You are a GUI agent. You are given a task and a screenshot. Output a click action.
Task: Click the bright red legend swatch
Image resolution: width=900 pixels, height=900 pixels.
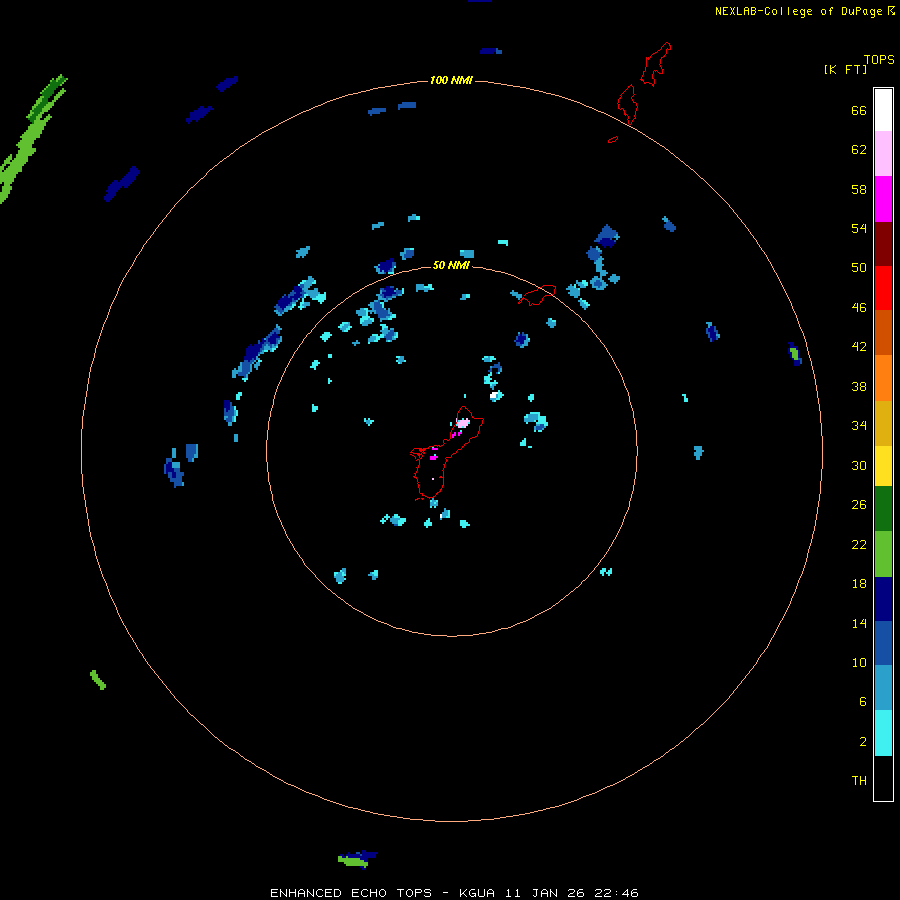[x=883, y=288]
